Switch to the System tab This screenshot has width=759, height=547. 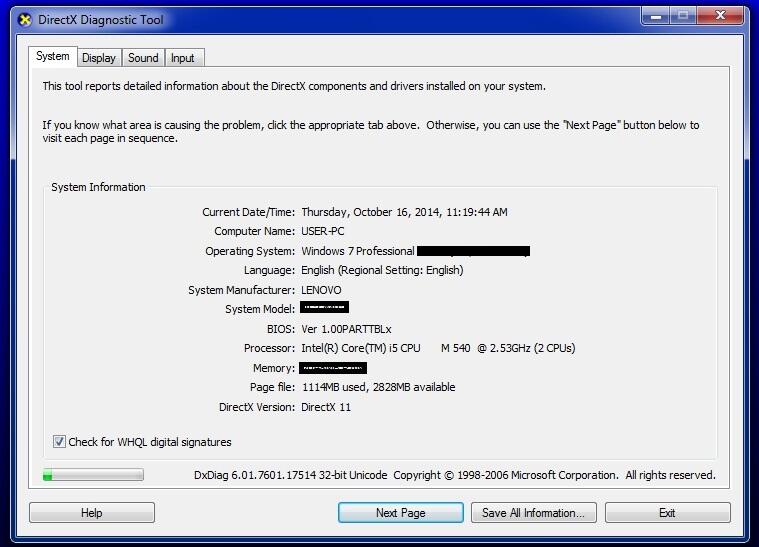[53, 56]
